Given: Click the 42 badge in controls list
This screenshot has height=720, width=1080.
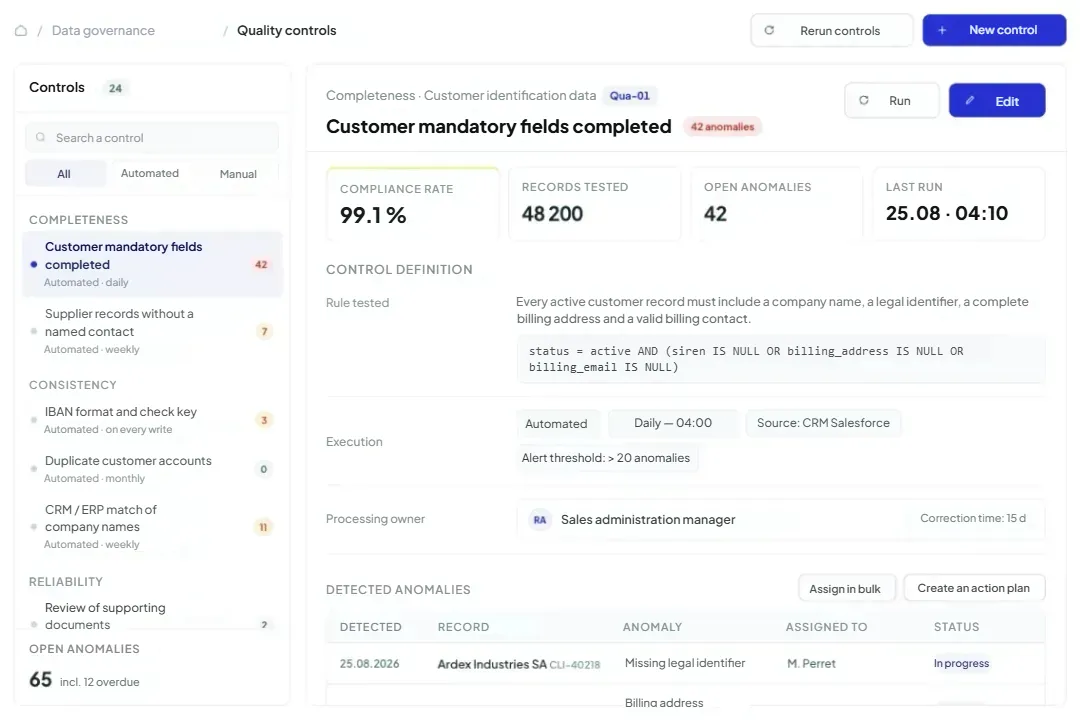Looking at the screenshot, I should [x=261, y=265].
